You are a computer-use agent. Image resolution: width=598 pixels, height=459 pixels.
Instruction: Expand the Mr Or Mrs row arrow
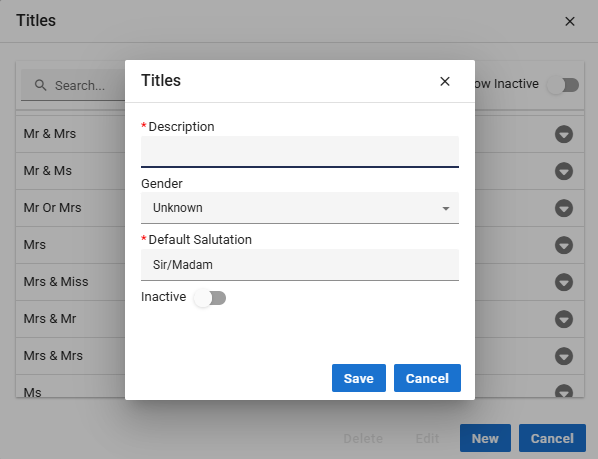(x=564, y=208)
